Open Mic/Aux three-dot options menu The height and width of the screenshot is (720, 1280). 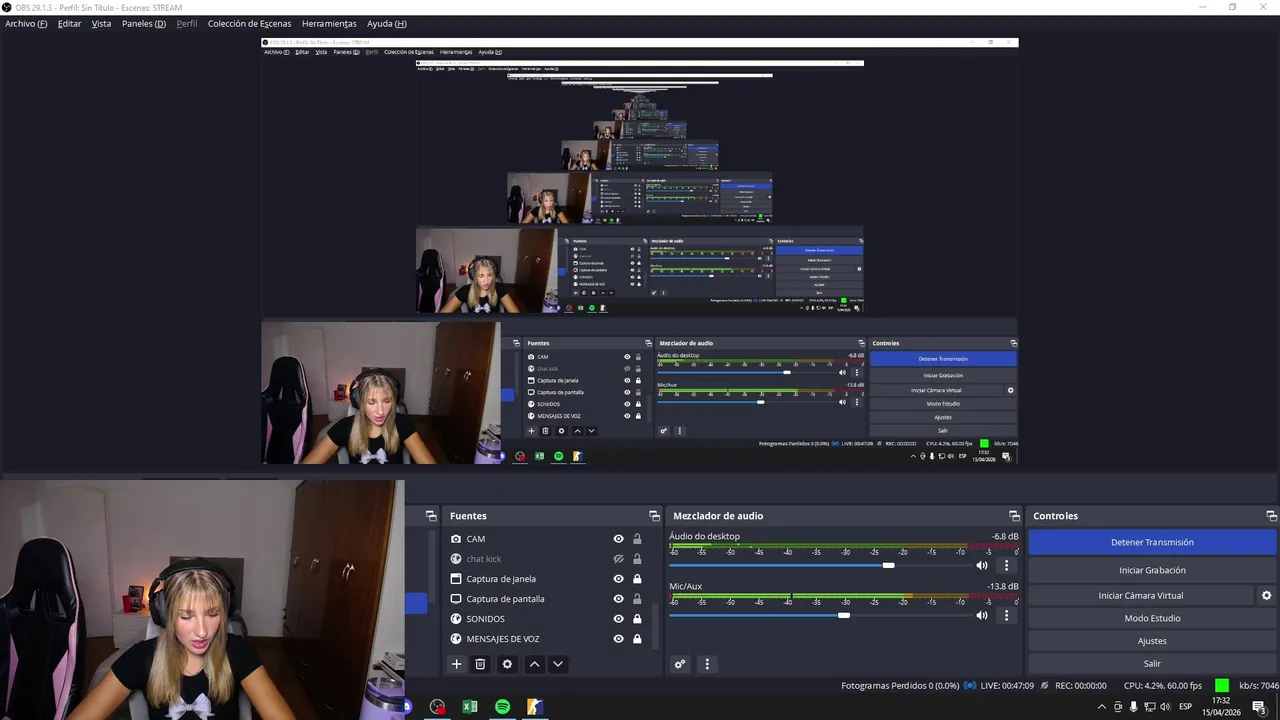point(1006,615)
